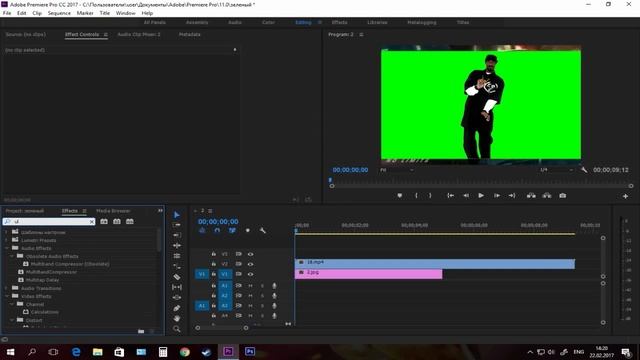Screen dimensions: 640x360
Task: Switch to Metadata tab
Action: (x=189, y=35)
